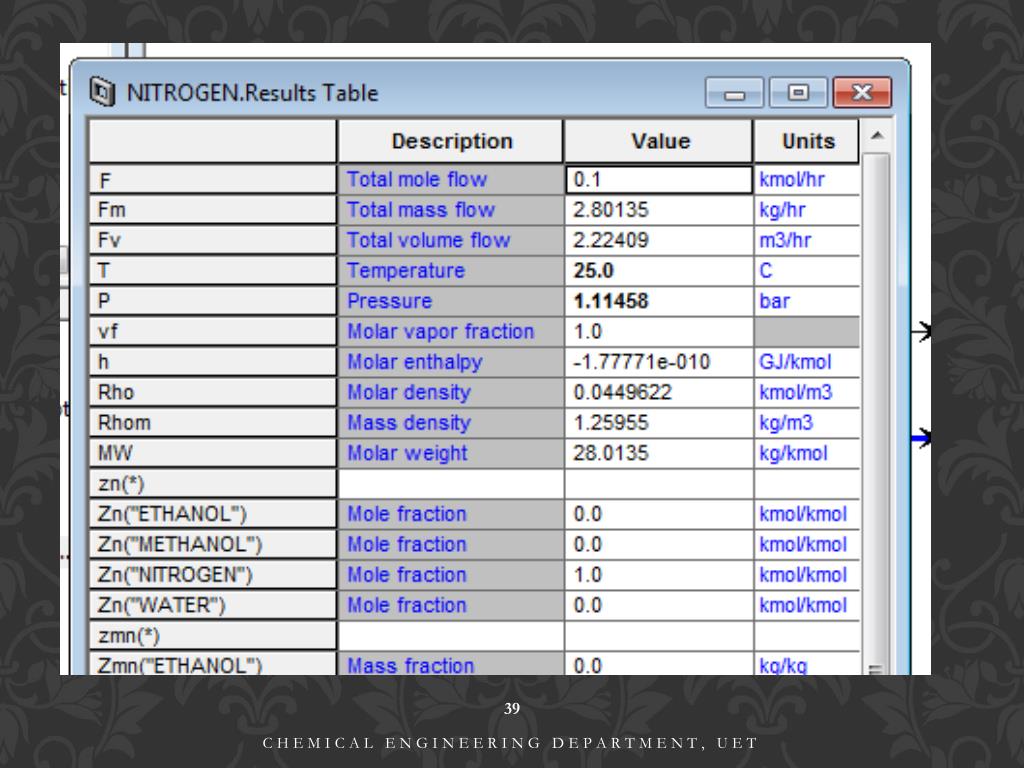The height and width of the screenshot is (768, 1024).
Task: Select the Fm variable row header
Action: pyautogui.click(x=213, y=210)
